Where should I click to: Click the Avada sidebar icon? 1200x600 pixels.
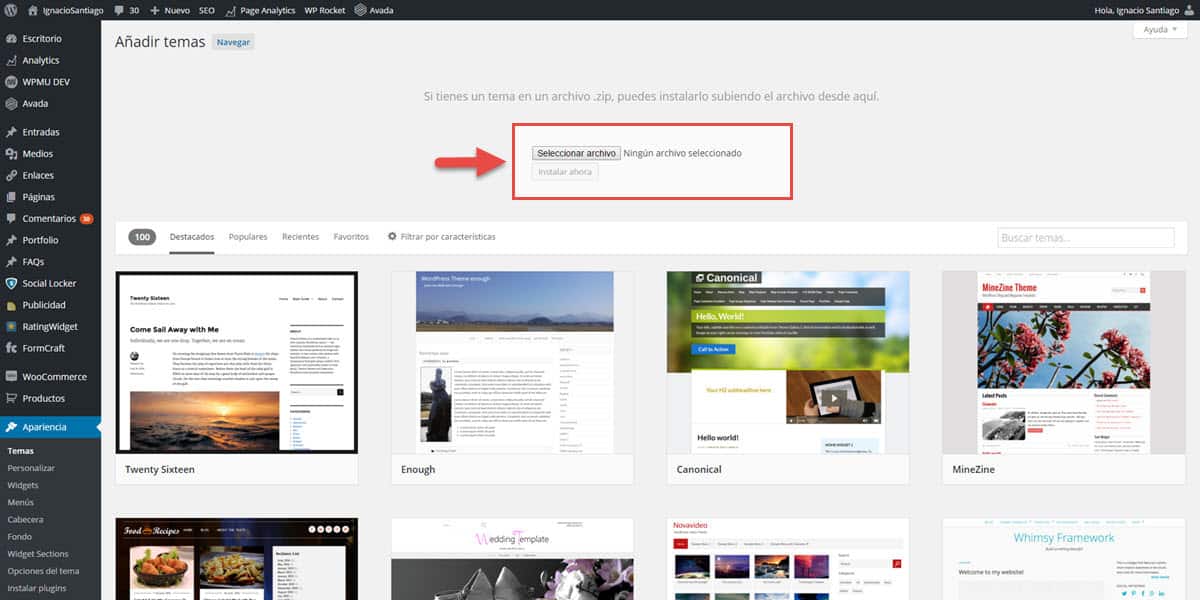pos(11,103)
